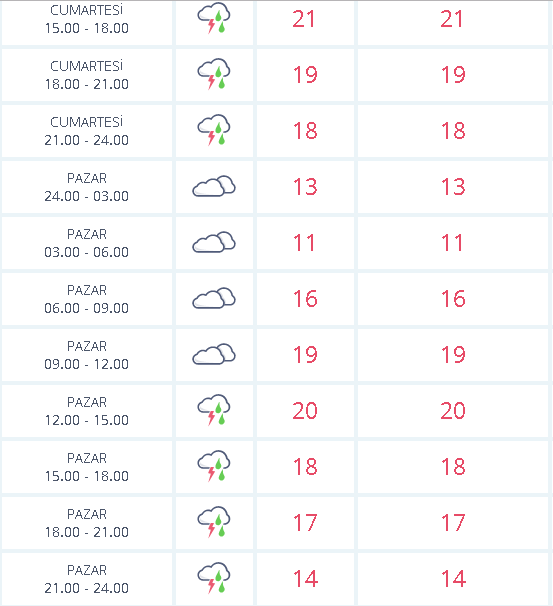Image resolution: width=553 pixels, height=606 pixels.
Task: Click thunderstorm icon for Pazar 21.00 - 24.00
Action: (214, 578)
